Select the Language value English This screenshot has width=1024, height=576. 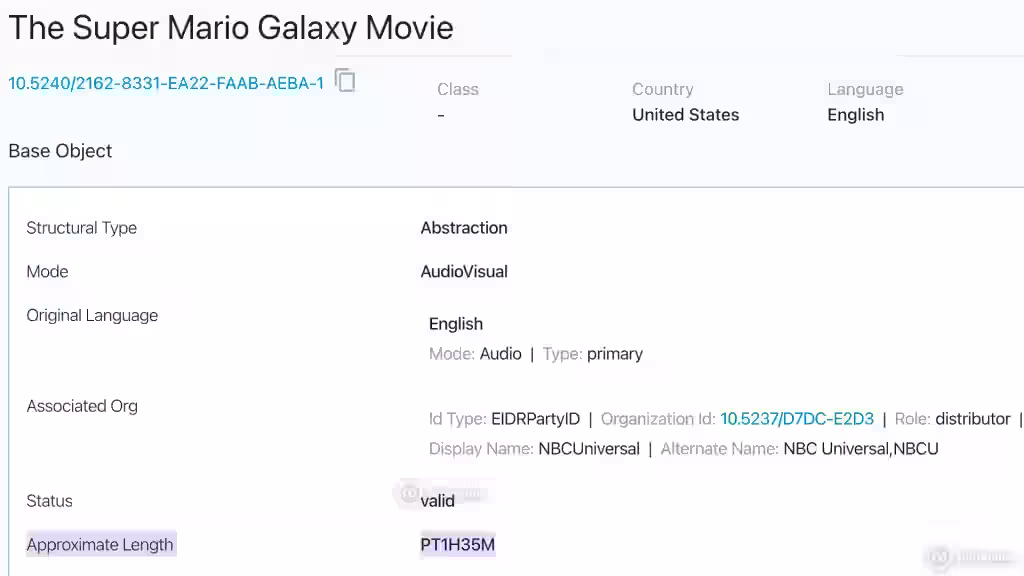(855, 115)
